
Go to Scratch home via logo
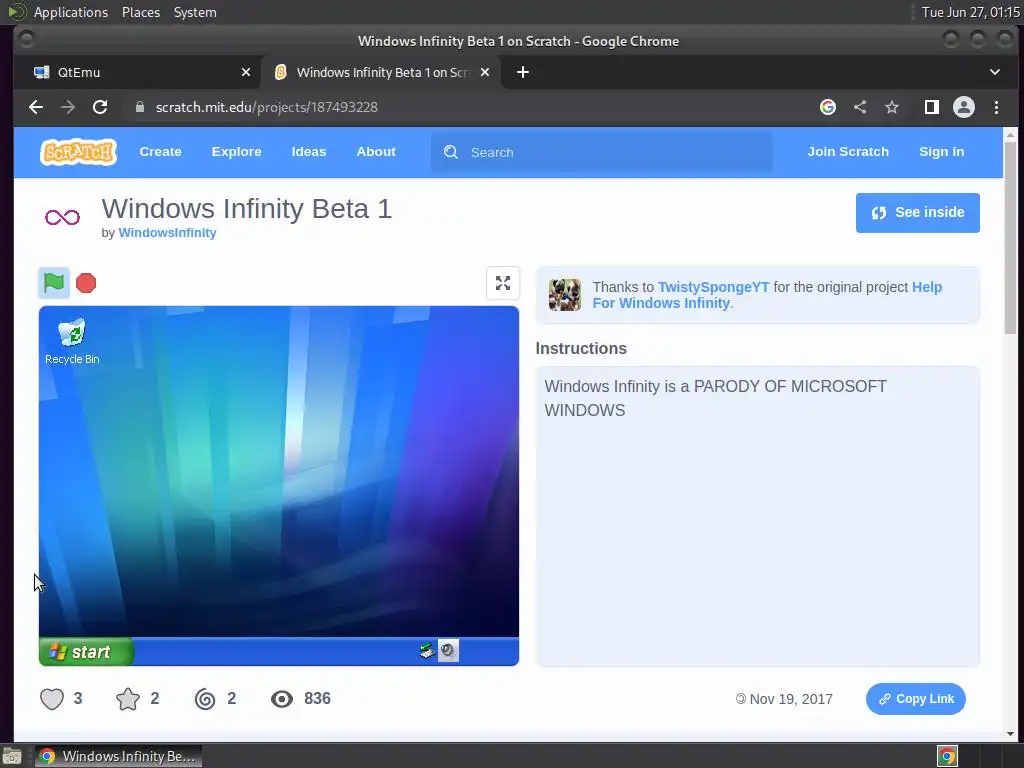point(78,152)
